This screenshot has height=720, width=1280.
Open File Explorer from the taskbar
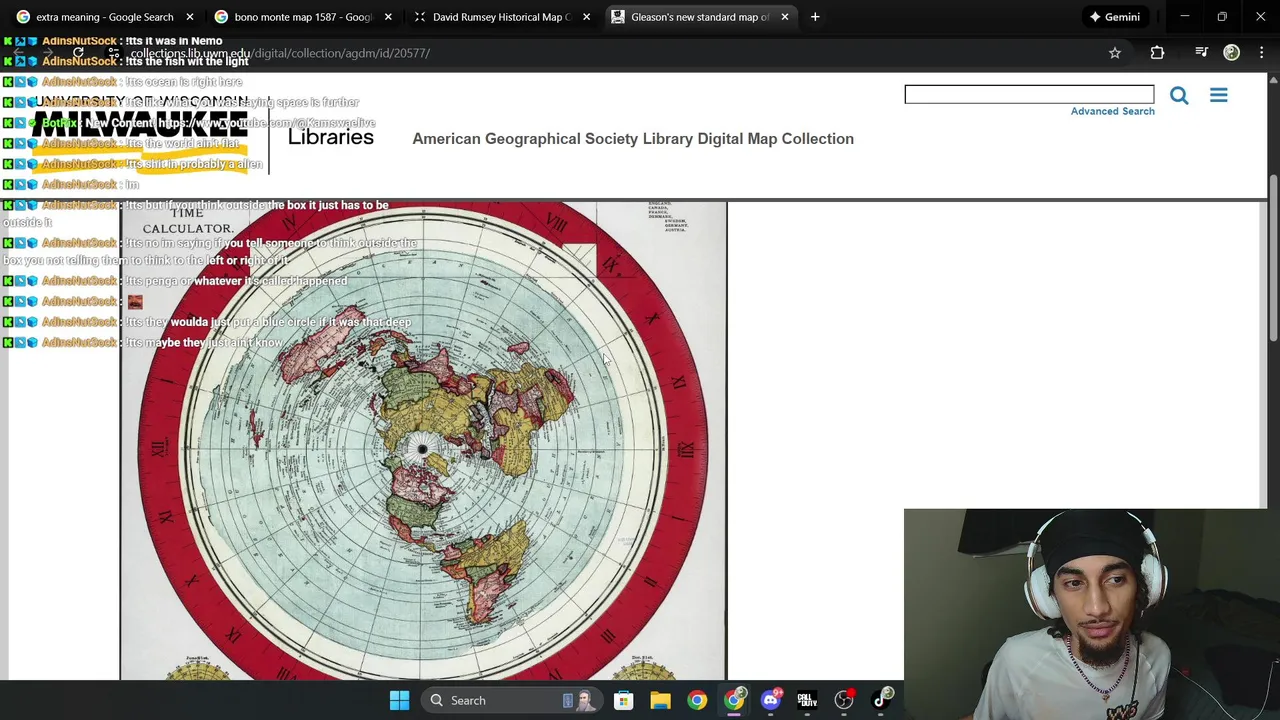pos(660,700)
